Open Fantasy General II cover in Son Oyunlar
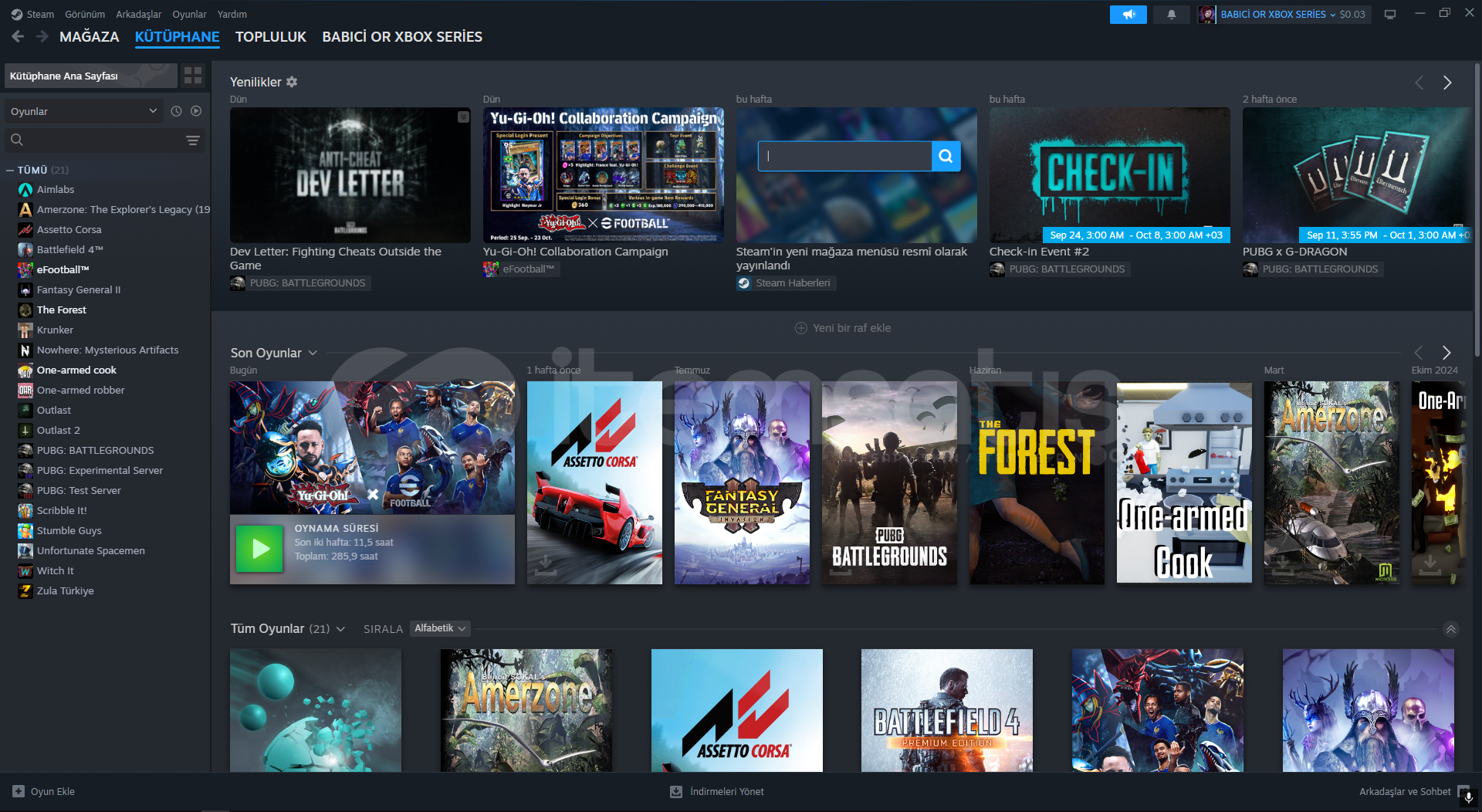This screenshot has width=1482, height=812. pyautogui.click(x=742, y=482)
